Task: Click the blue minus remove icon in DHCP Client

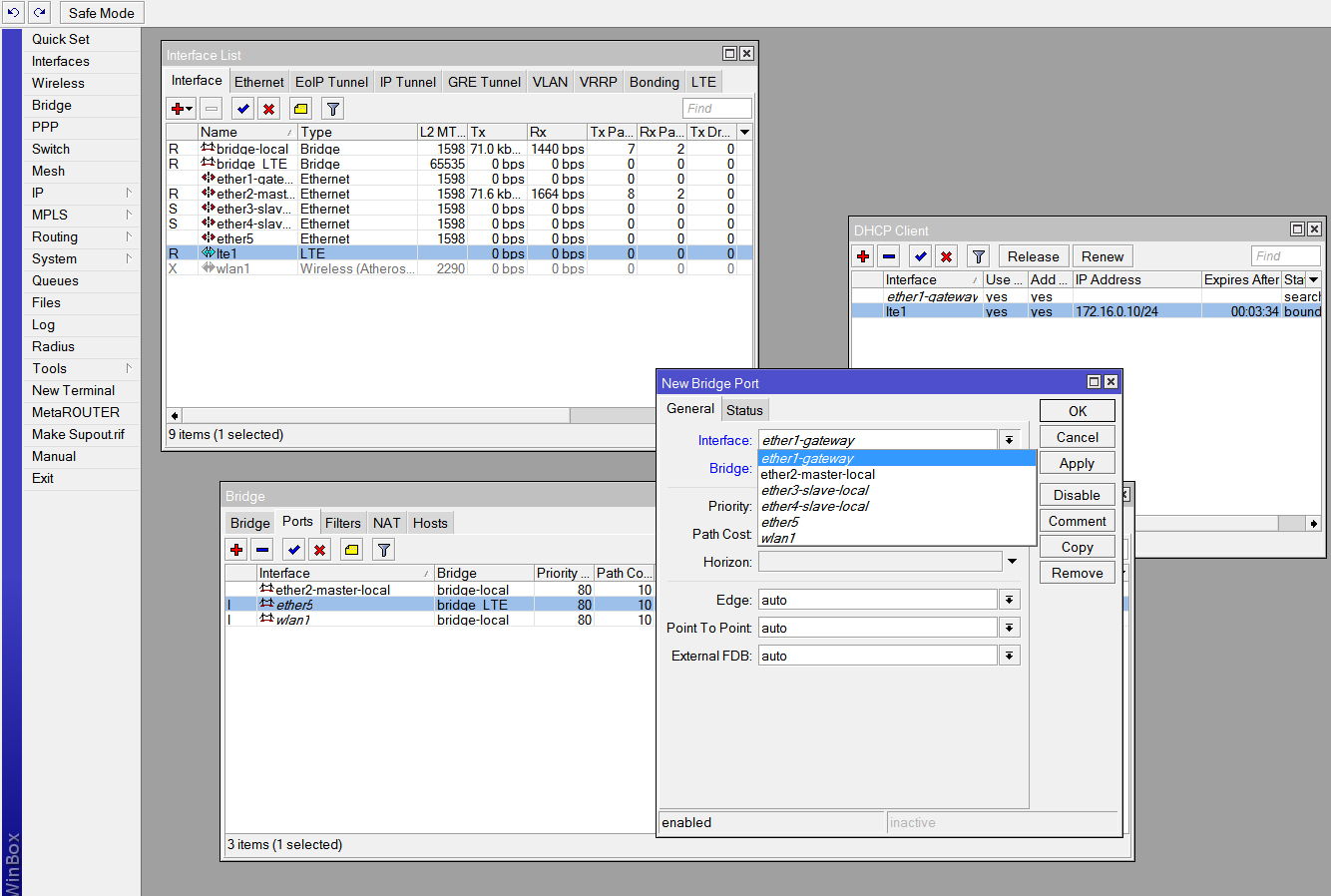Action: click(890, 256)
